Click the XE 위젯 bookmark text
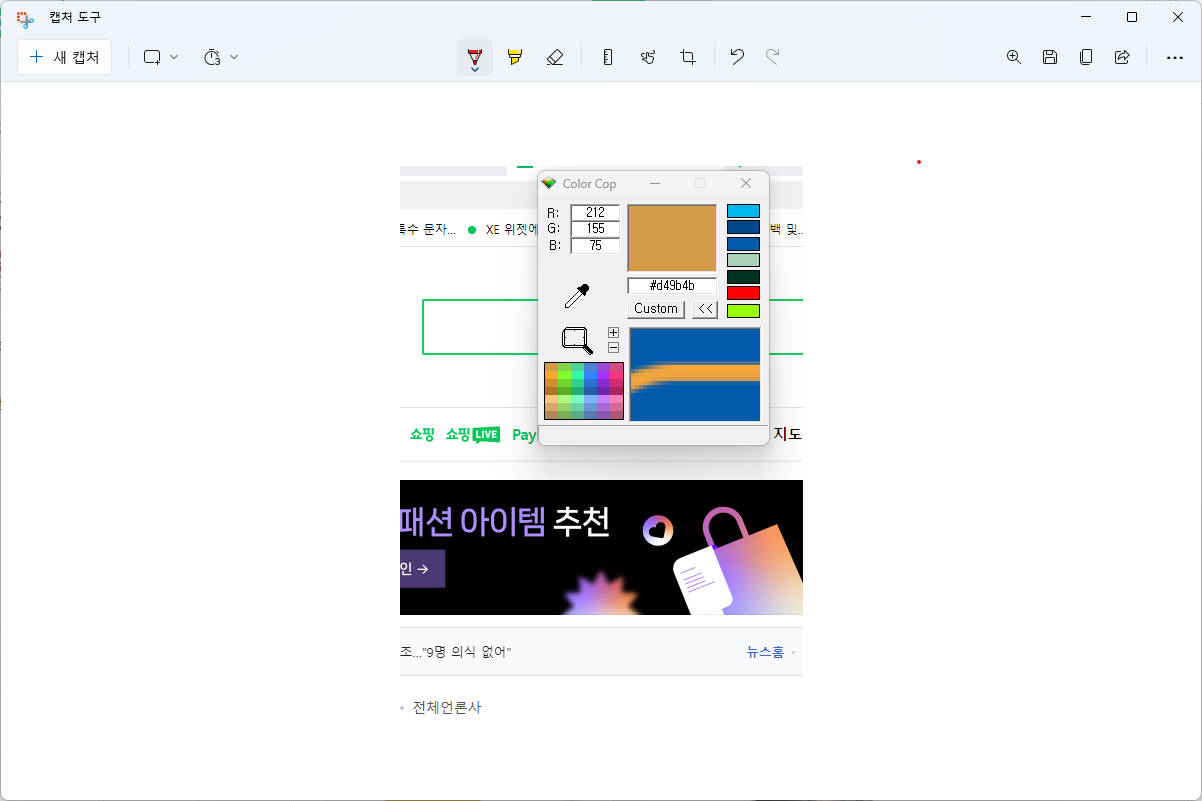This screenshot has height=801, width=1202. coord(512,229)
